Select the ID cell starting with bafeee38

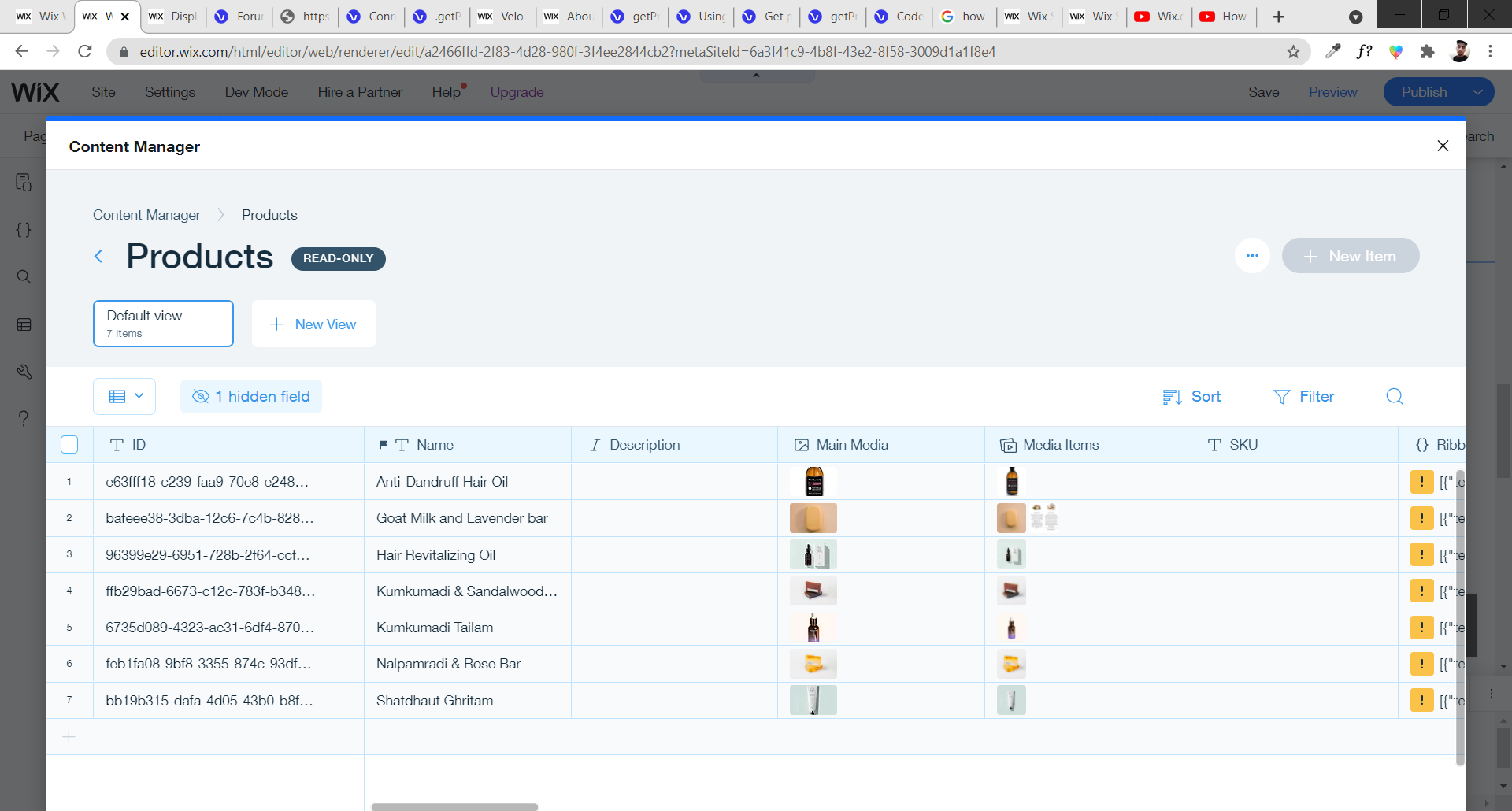click(228, 518)
